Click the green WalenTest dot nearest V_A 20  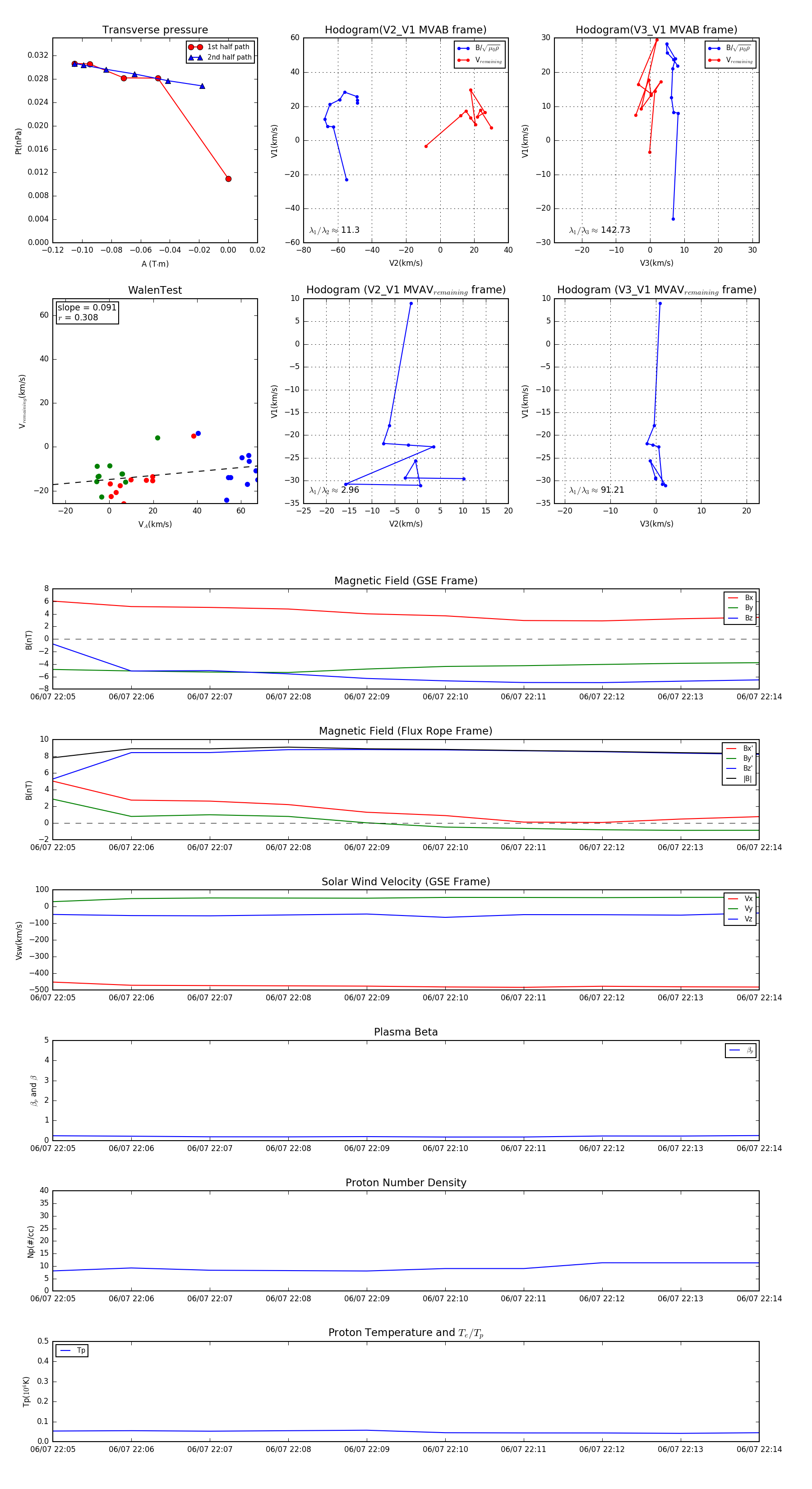pyautogui.click(x=157, y=438)
